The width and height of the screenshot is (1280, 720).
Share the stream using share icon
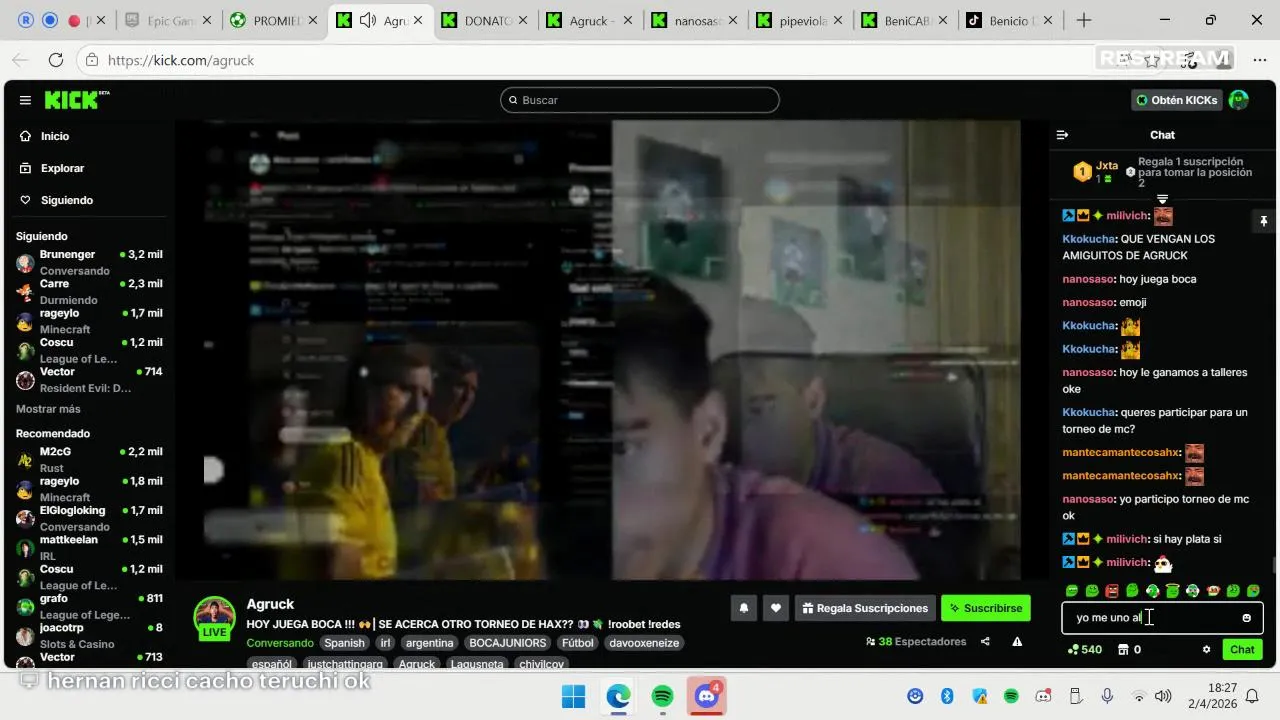coord(985,642)
